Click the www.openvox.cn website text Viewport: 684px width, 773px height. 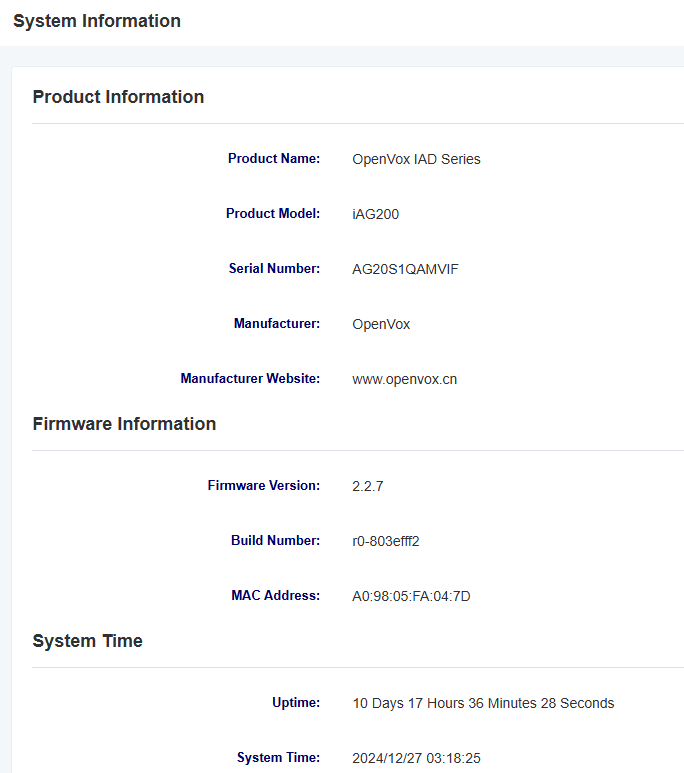pos(404,380)
